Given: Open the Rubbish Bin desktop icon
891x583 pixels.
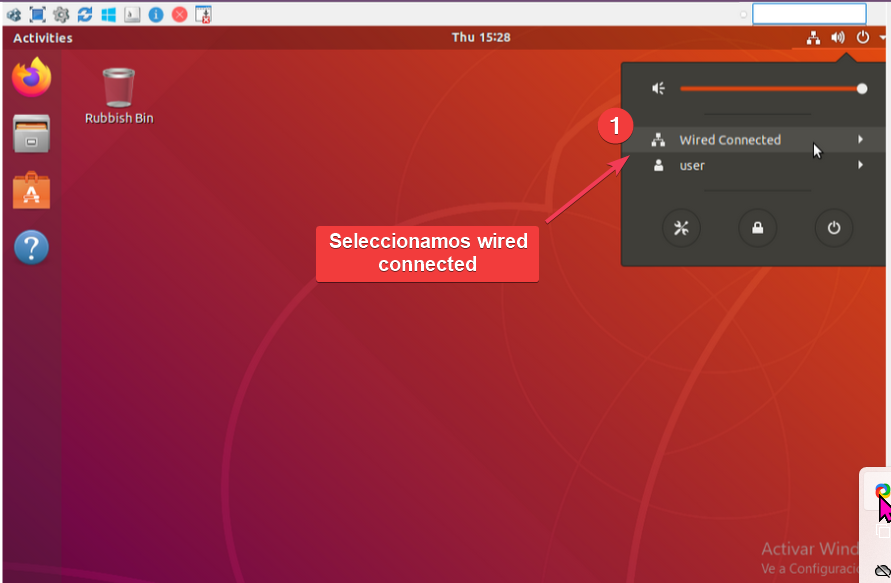Looking at the screenshot, I should [119, 88].
